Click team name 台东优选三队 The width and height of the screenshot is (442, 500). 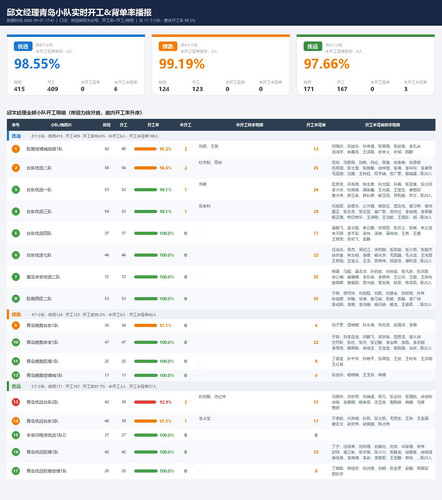click(x=39, y=212)
